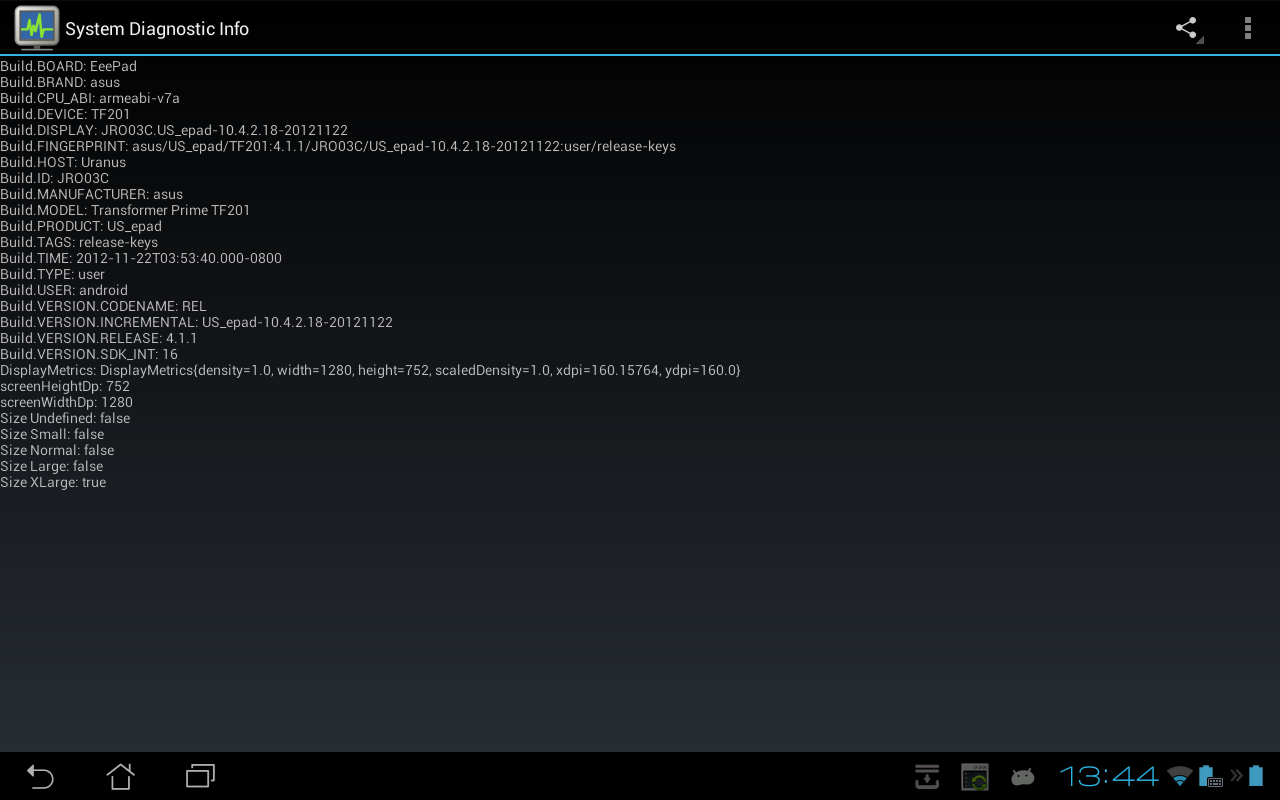Select the screenHeightDp: 752 line
The height and width of the screenshot is (800, 1280).
[65, 386]
